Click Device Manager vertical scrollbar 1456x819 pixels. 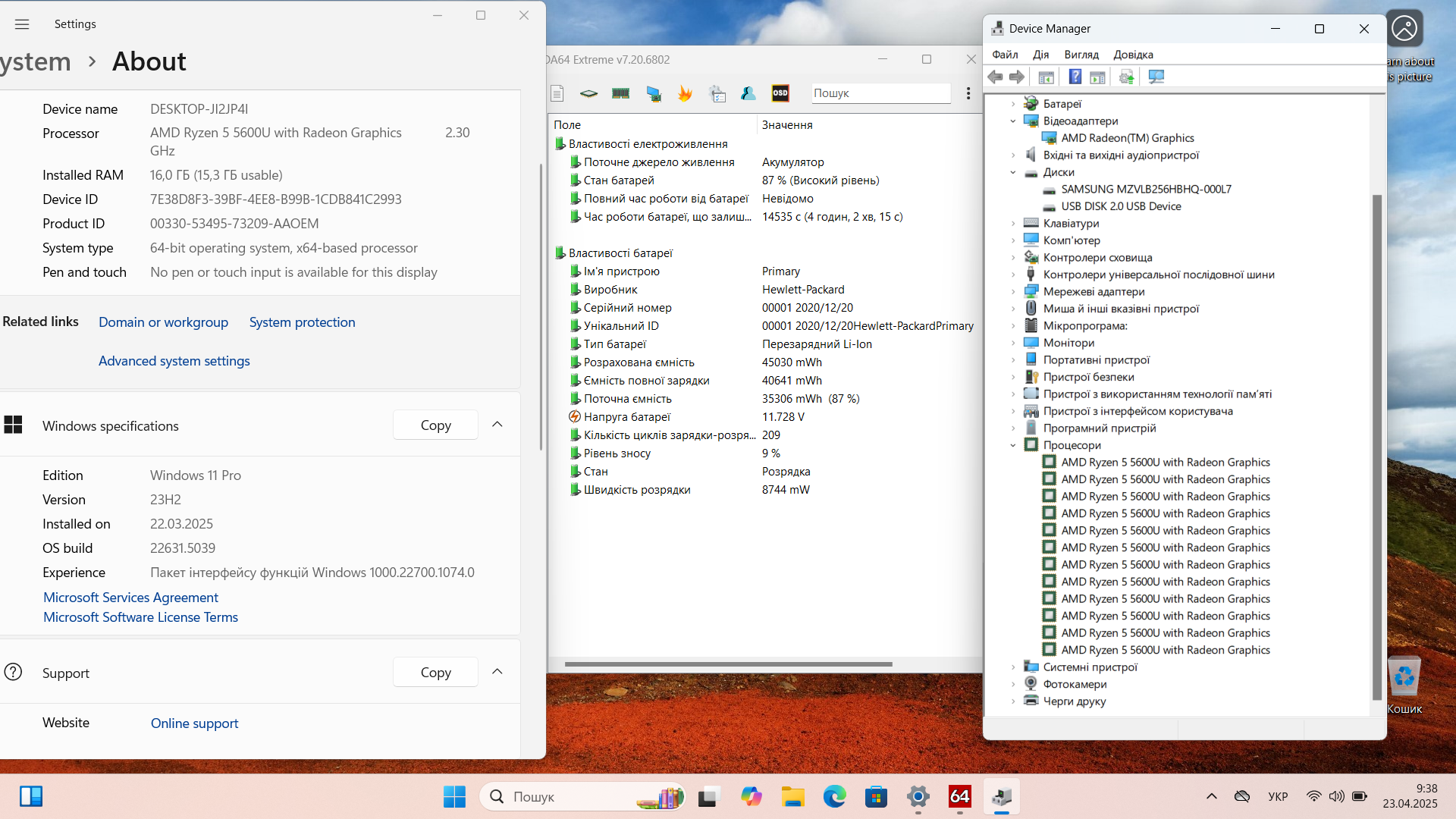point(1377,447)
